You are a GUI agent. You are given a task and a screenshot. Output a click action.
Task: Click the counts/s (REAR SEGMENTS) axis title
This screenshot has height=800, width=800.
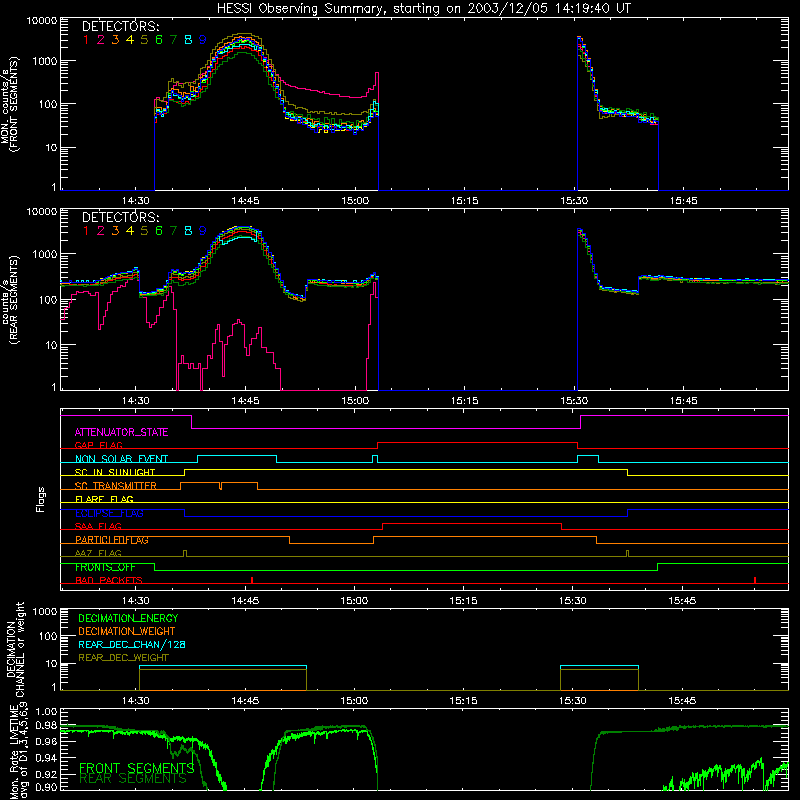coord(10,299)
